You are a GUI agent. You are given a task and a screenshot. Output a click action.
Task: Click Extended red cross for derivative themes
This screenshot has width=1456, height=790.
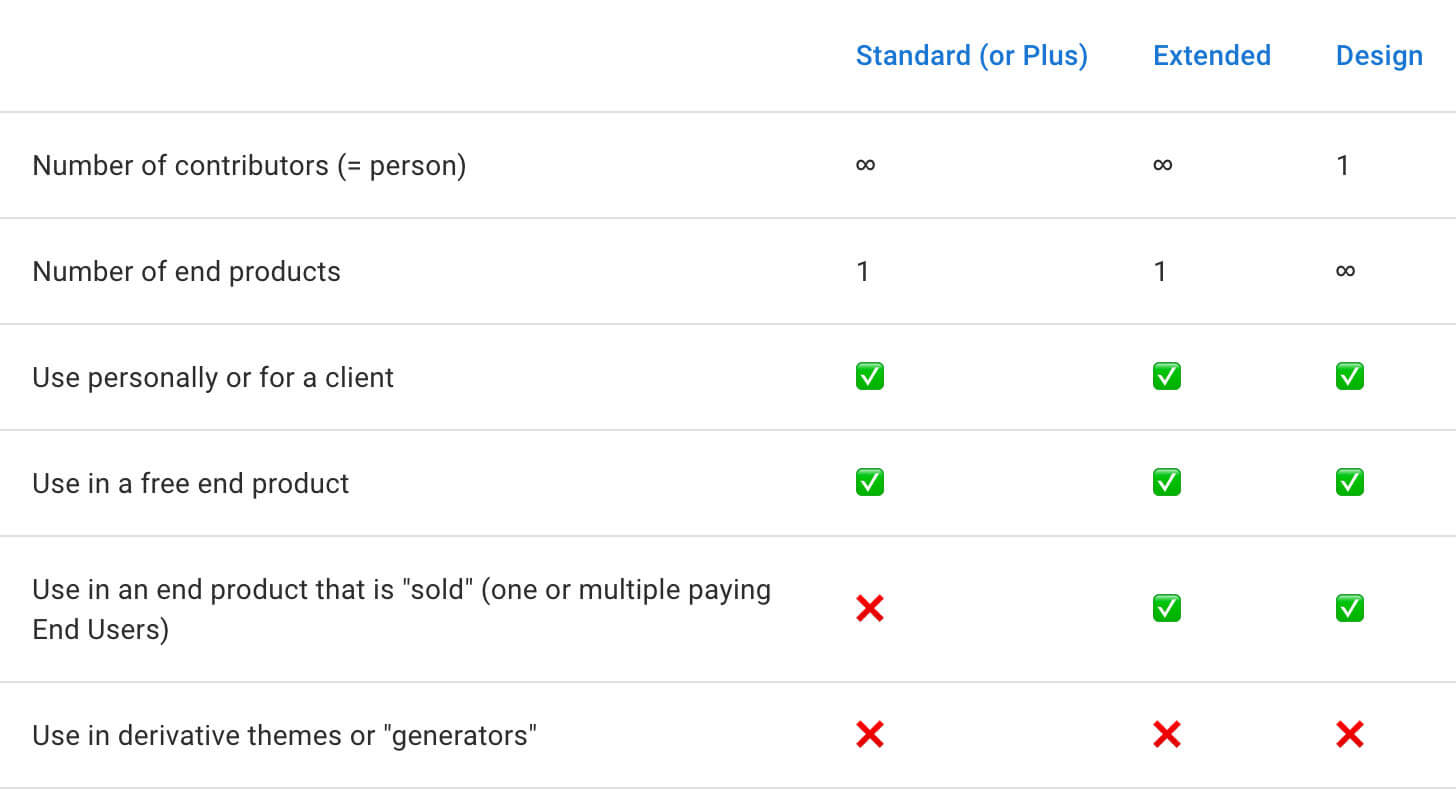1167,736
